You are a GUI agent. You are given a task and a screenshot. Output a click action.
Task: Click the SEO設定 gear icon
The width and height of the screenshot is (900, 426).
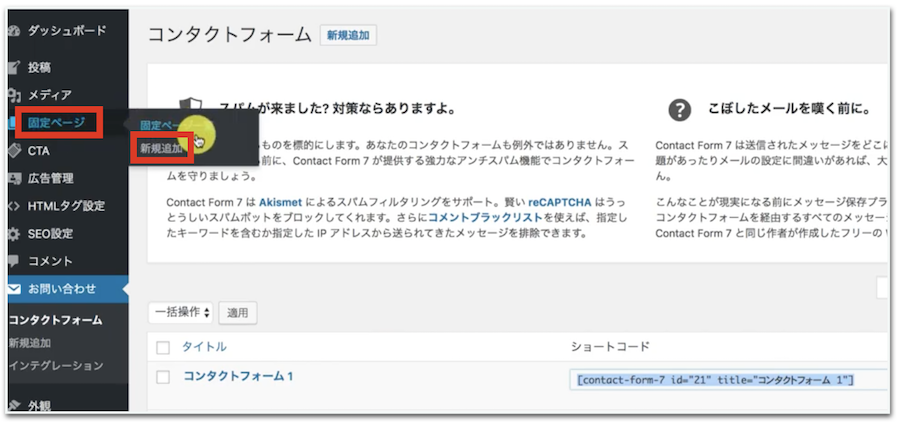point(14,234)
